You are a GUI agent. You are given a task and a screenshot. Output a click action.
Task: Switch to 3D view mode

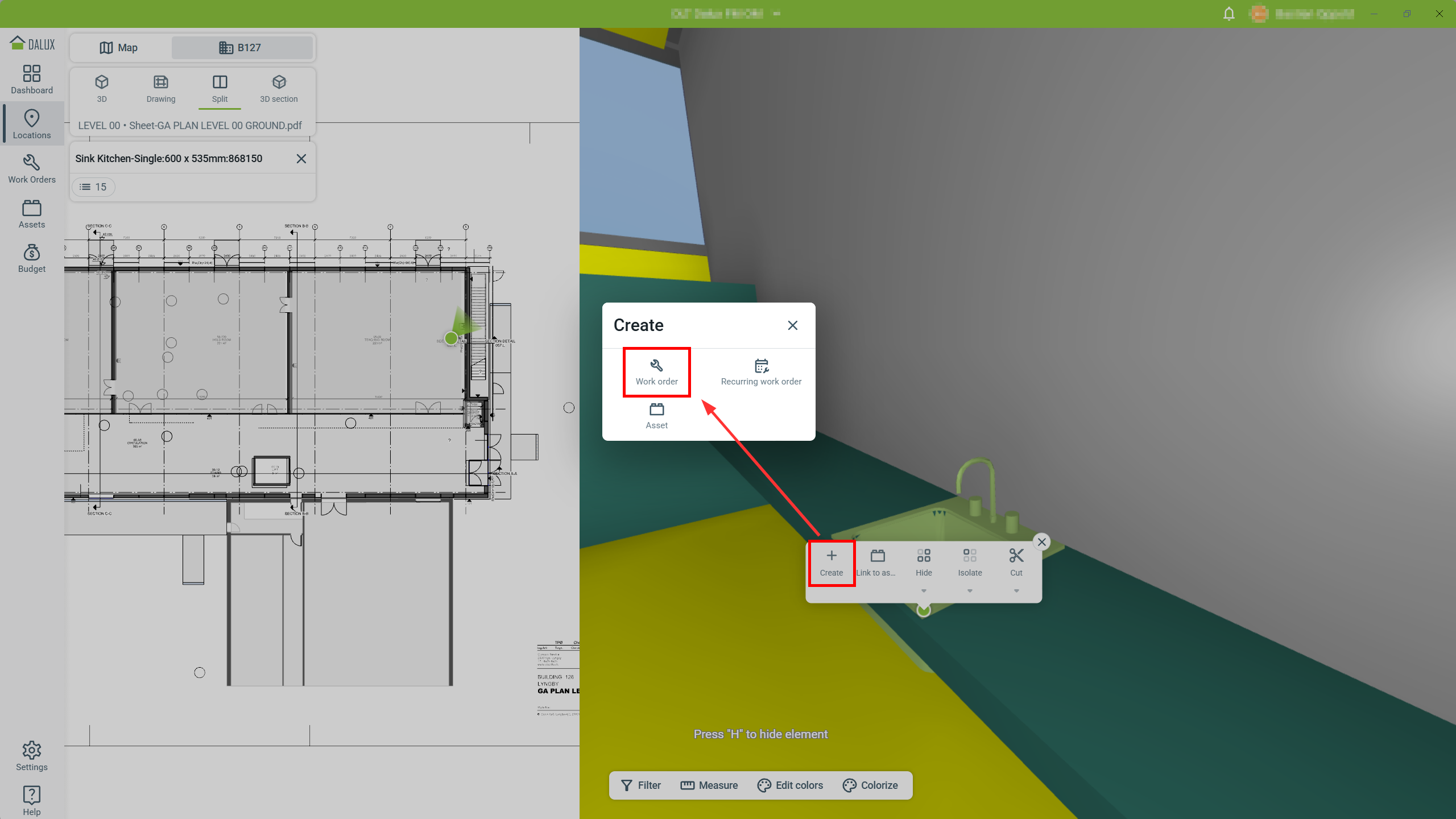point(102,88)
